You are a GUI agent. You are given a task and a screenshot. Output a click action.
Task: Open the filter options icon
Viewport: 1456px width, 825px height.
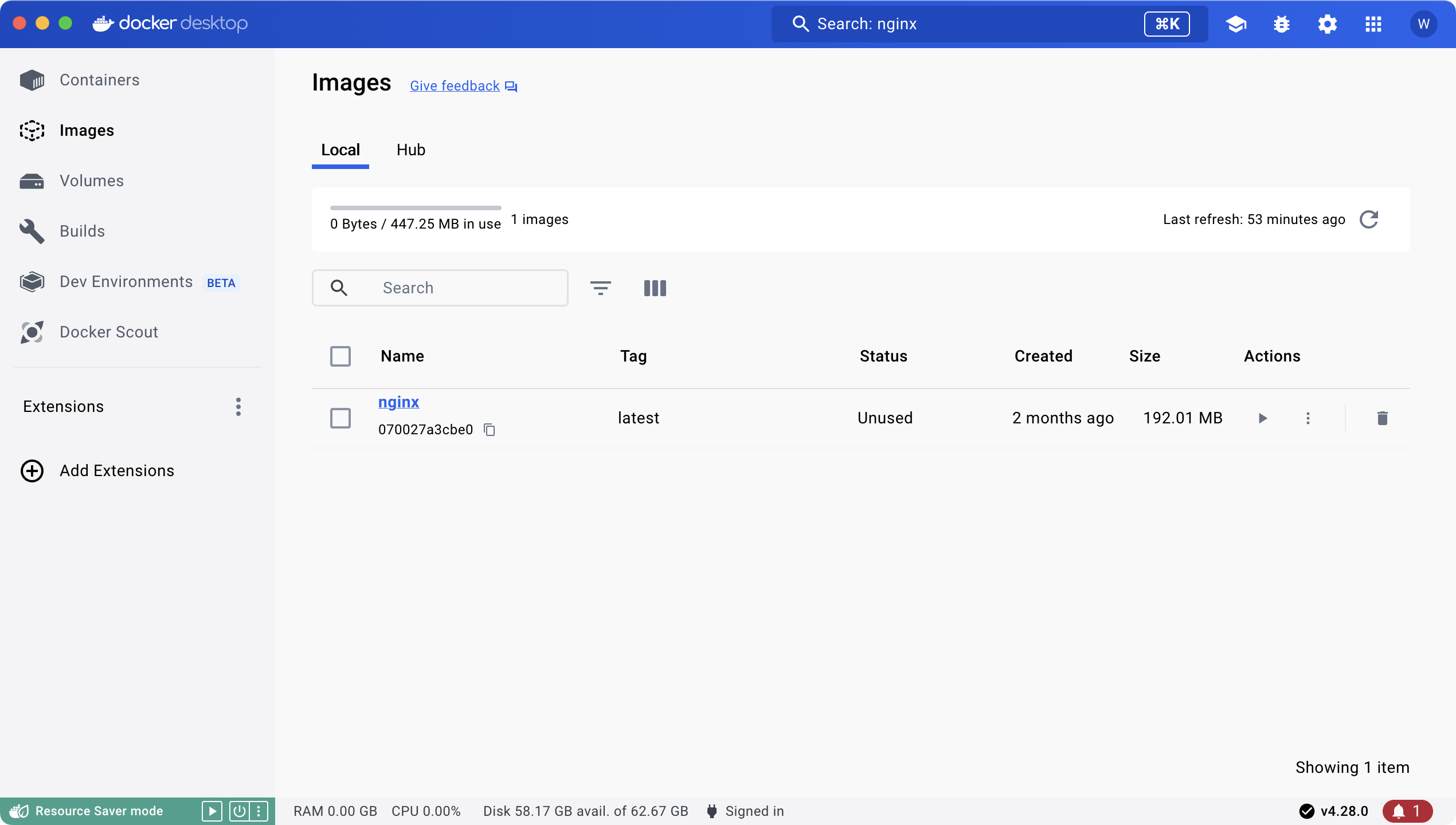601,288
